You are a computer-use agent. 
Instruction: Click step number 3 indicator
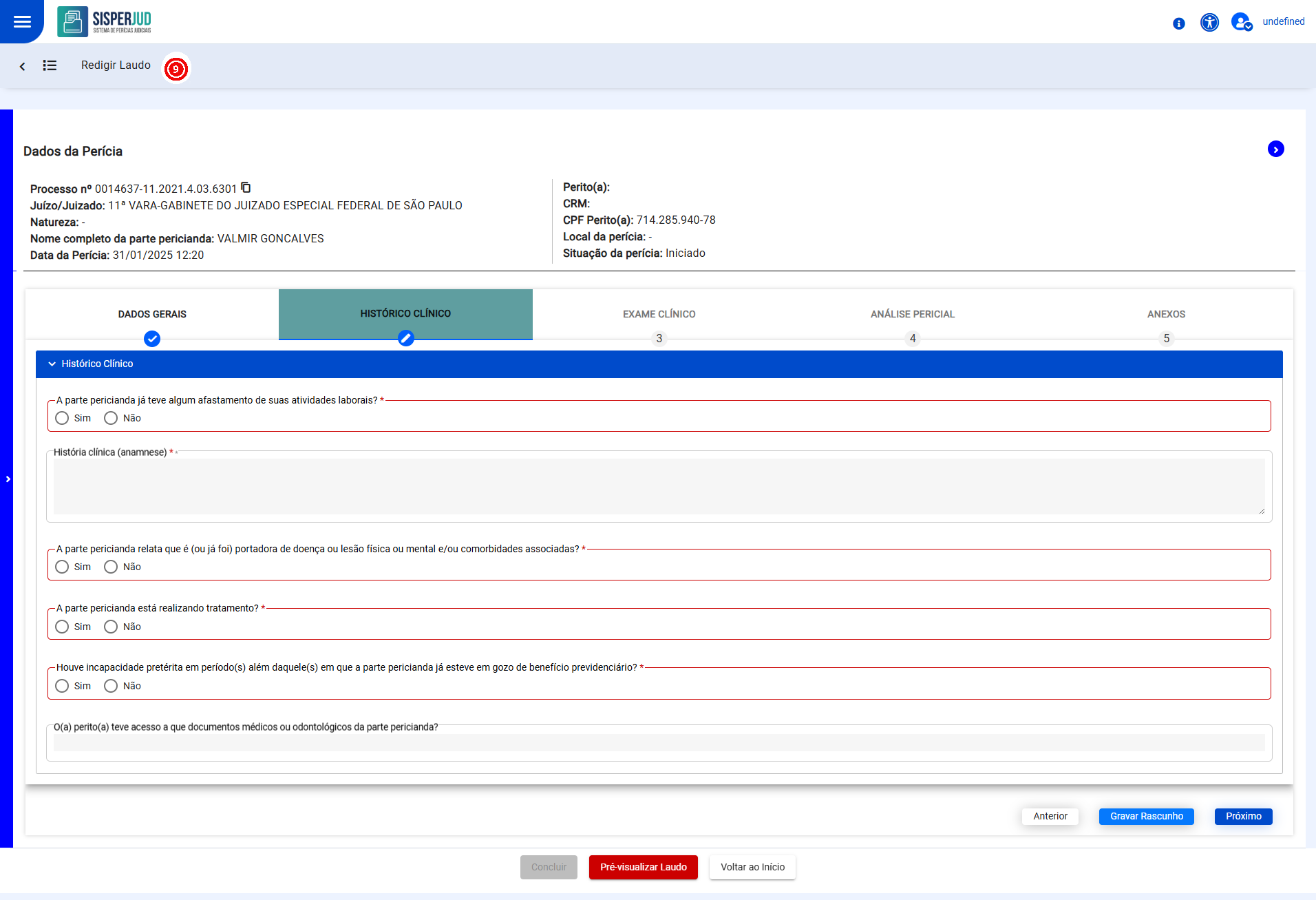tap(659, 338)
